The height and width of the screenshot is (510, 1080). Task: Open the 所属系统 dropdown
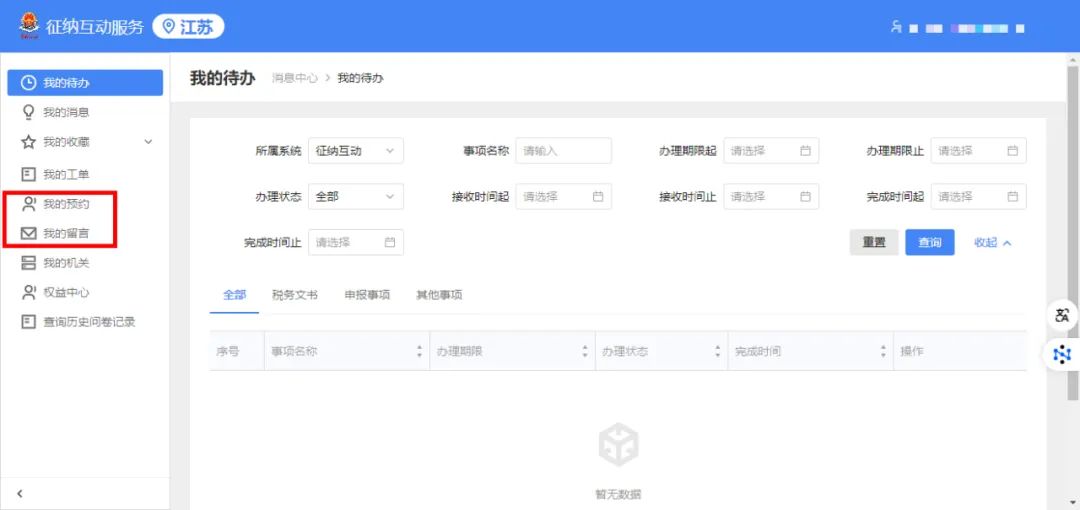pyautogui.click(x=355, y=151)
